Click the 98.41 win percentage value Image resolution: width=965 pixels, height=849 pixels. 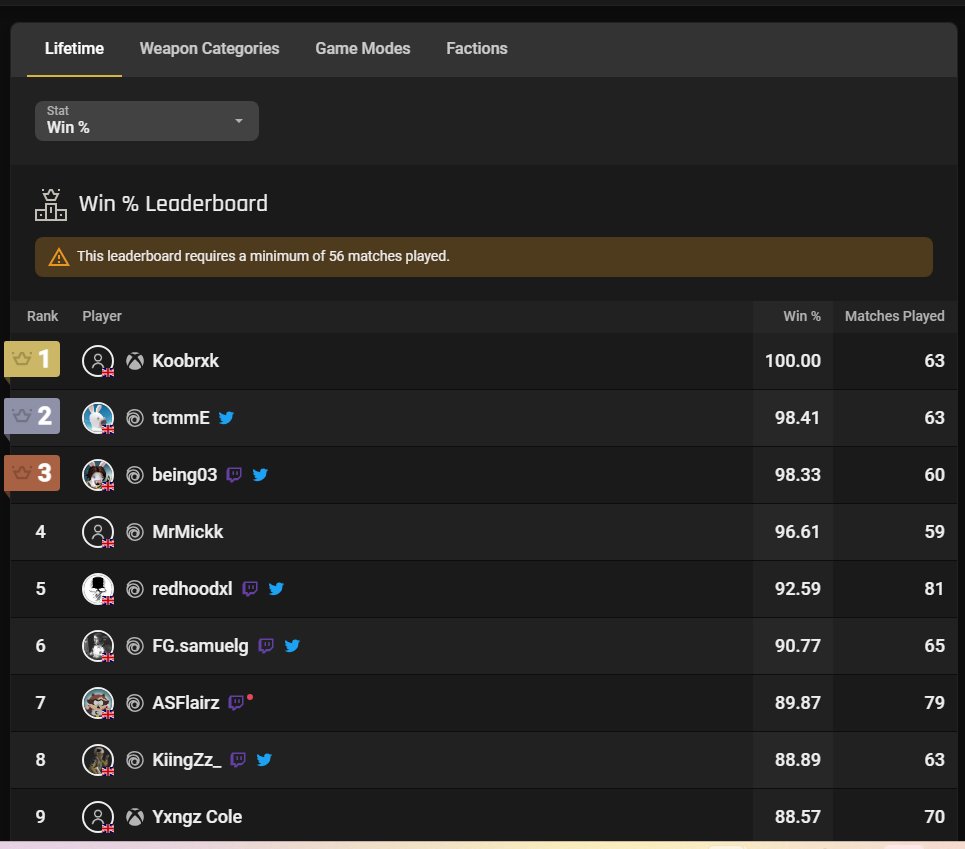click(798, 418)
